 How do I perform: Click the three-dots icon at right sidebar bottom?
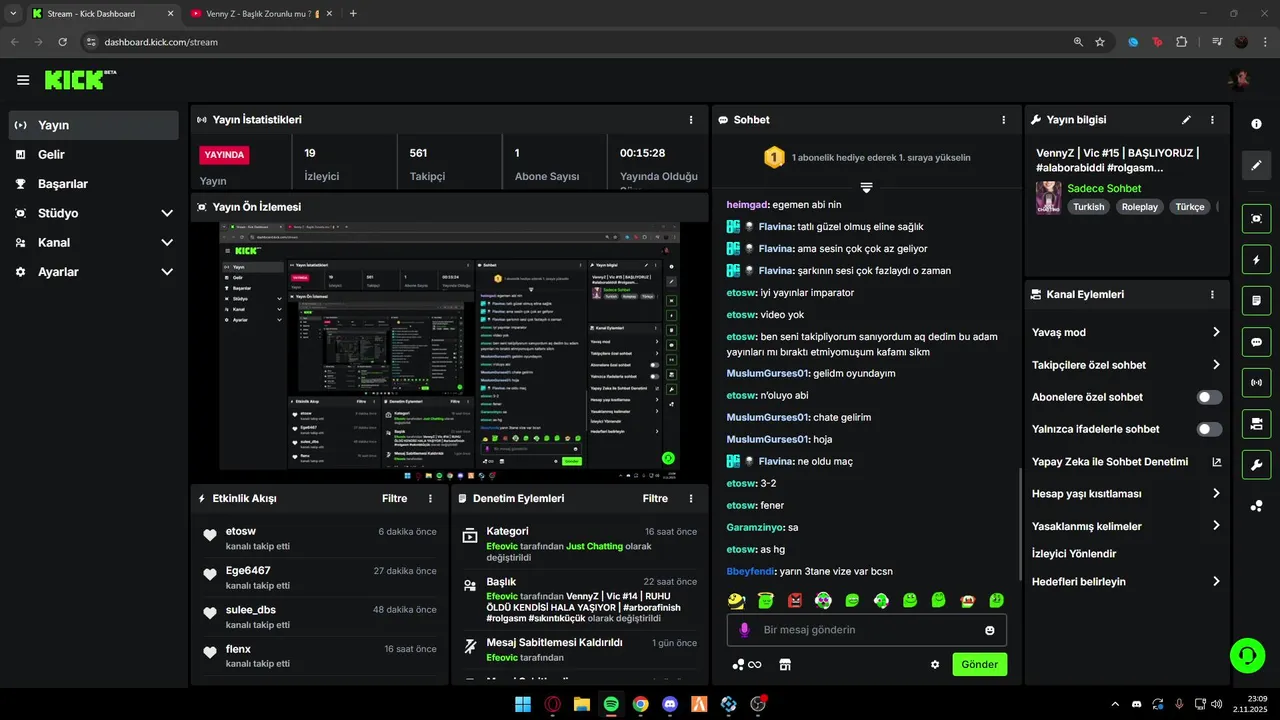point(1257,506)
